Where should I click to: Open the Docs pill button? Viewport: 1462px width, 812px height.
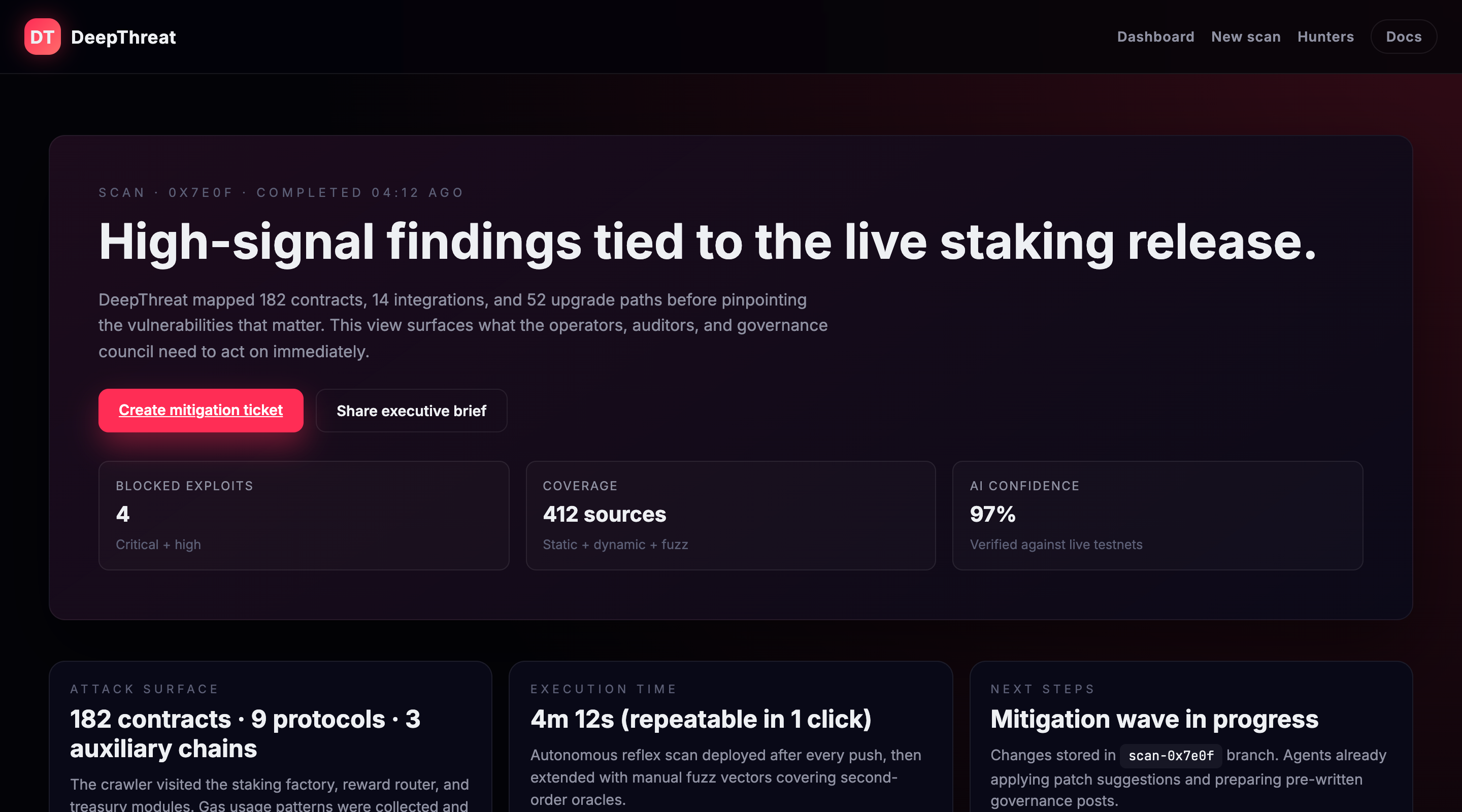point(1403,37)
